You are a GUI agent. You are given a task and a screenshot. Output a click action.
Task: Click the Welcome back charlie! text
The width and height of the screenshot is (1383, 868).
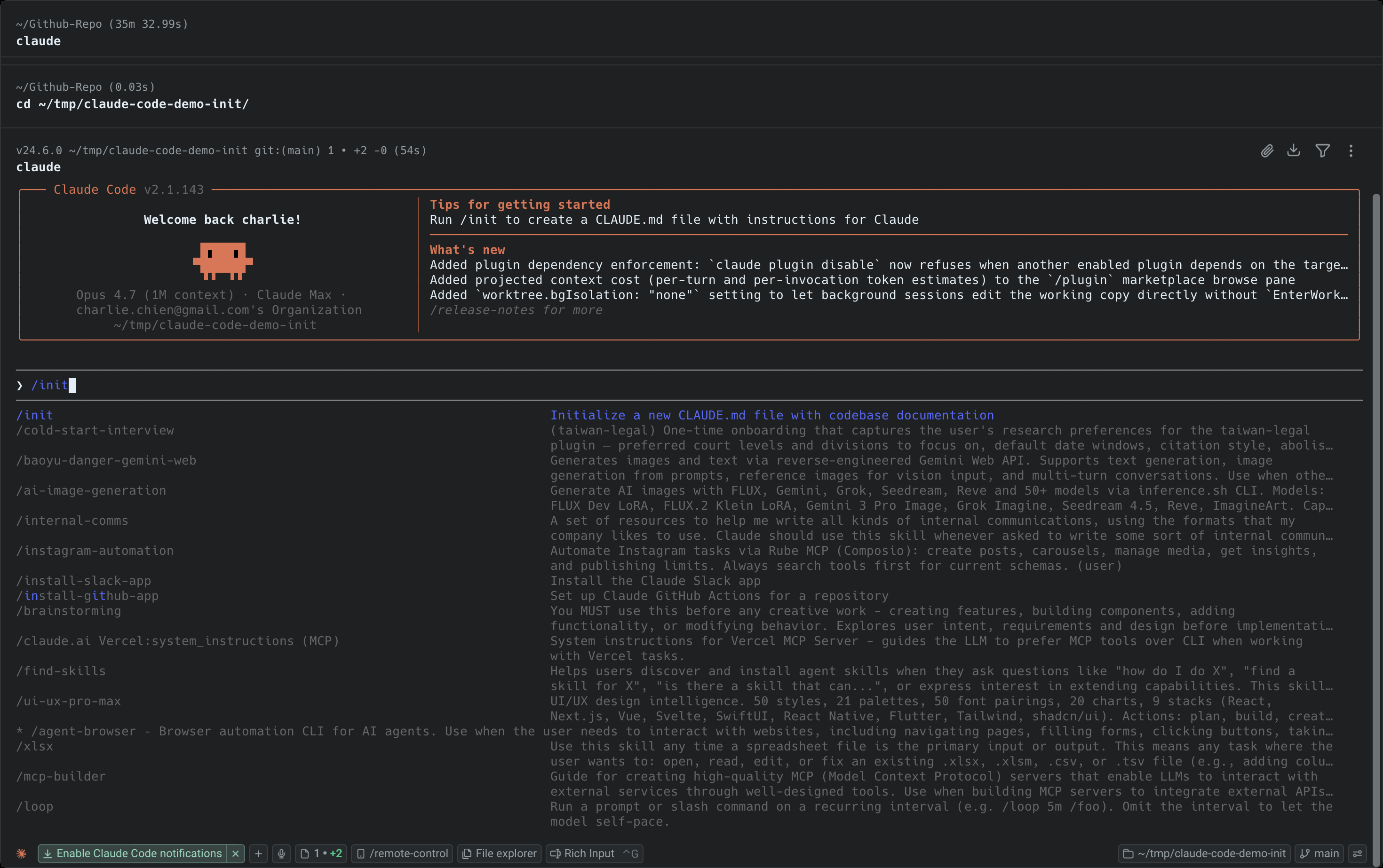222,220
